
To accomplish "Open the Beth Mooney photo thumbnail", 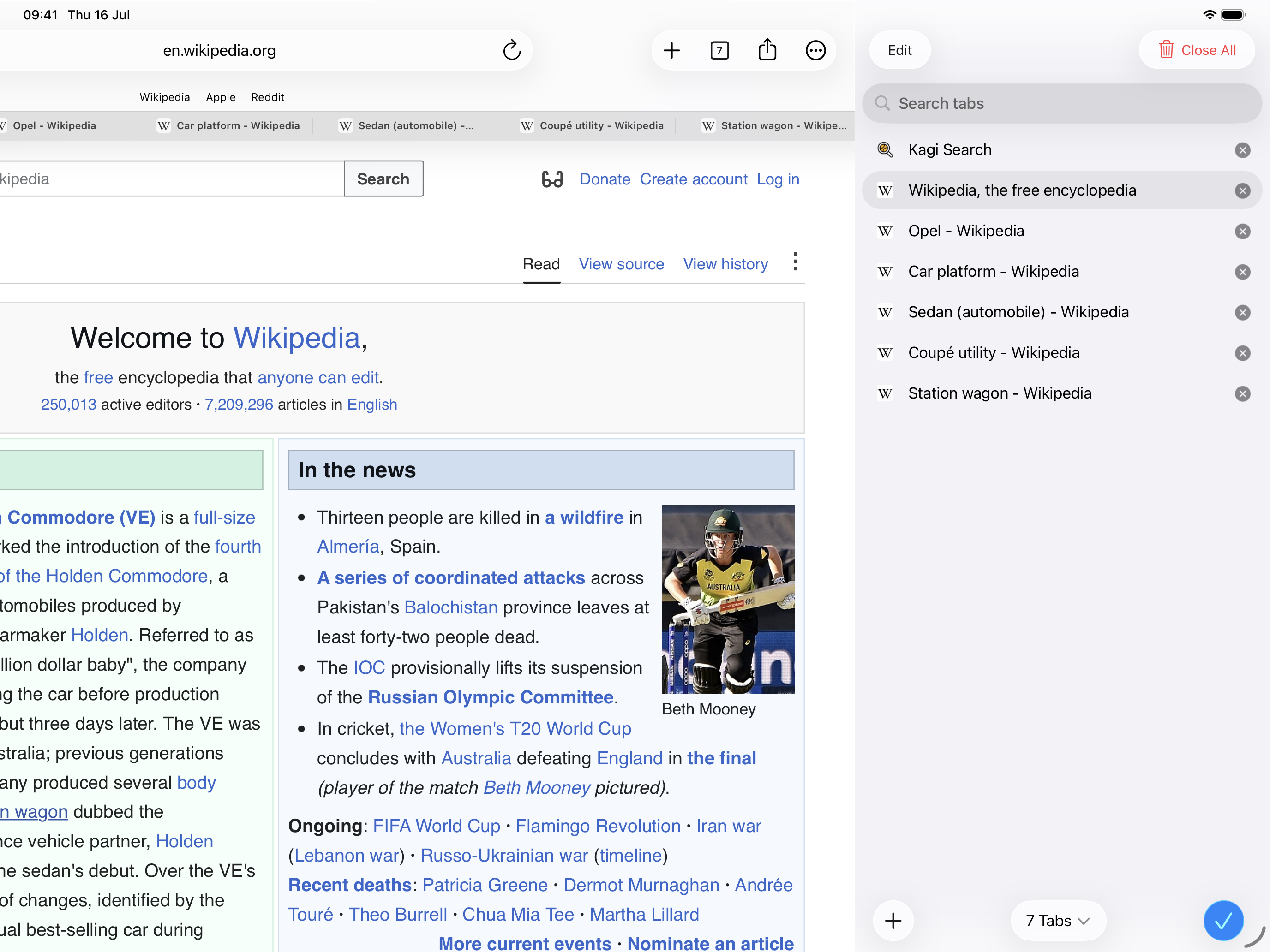I will 727,599.
